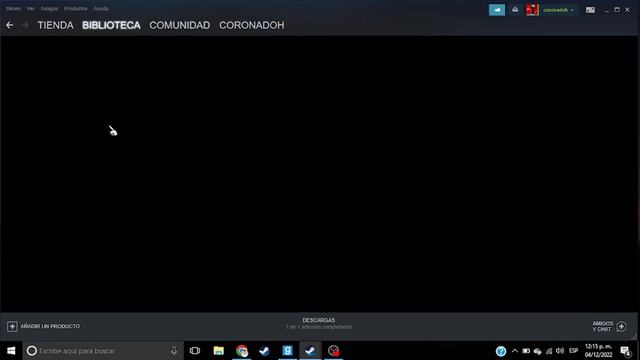Click the active Steam taskbar icon
Image resolution: width=640 pixels, height=360 pixels.
[x=310, y=351]
